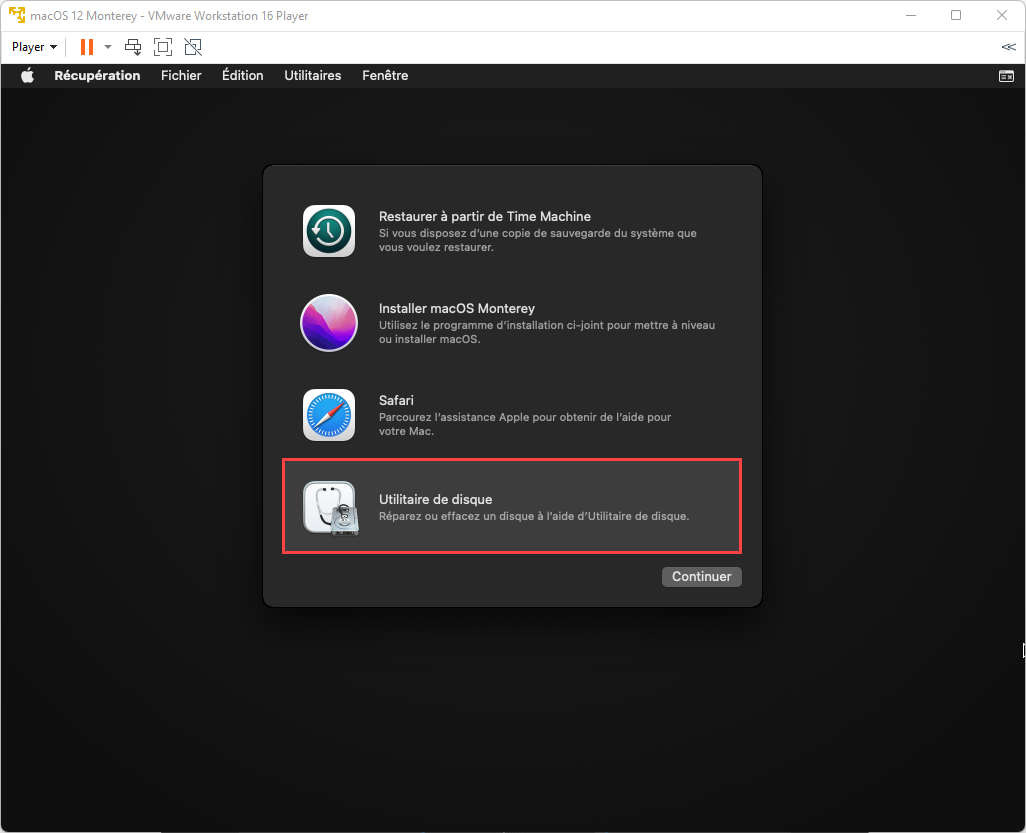1026x833 pixels.
Task: Open the Fichier menu
Action: (x=181, y=76)
